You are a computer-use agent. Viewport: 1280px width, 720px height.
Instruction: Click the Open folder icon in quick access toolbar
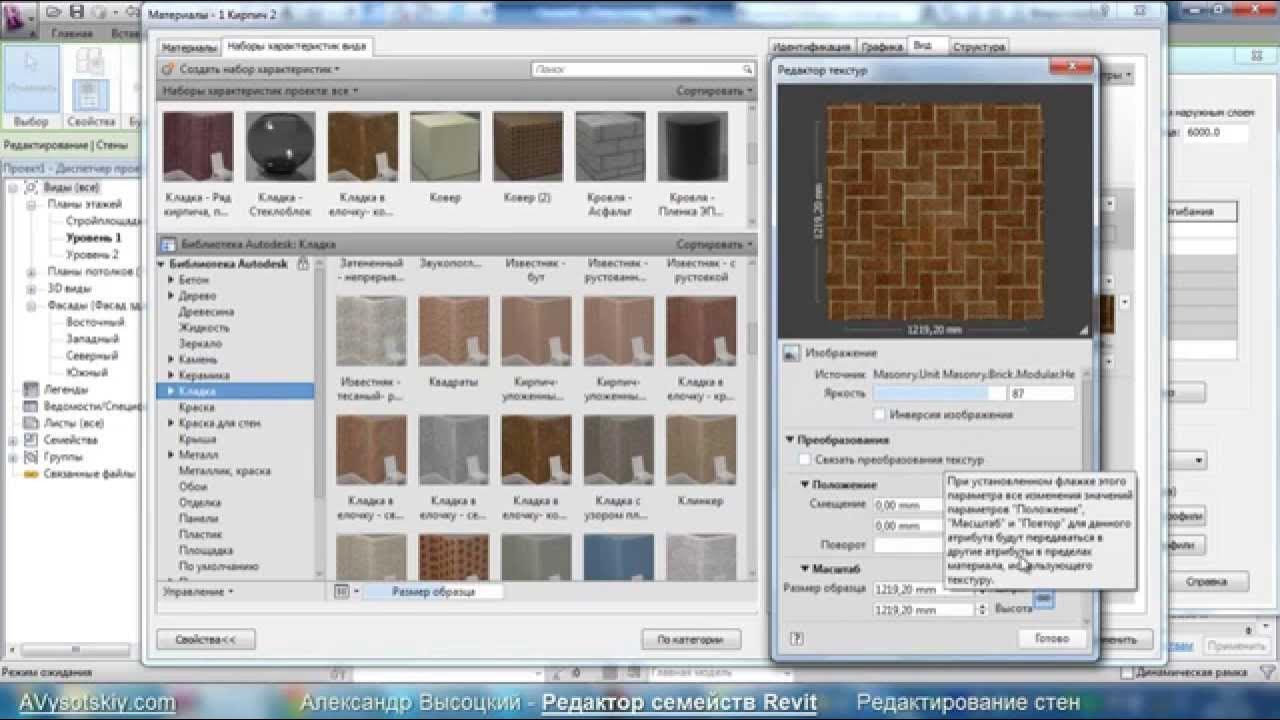(x=56, y=13)
